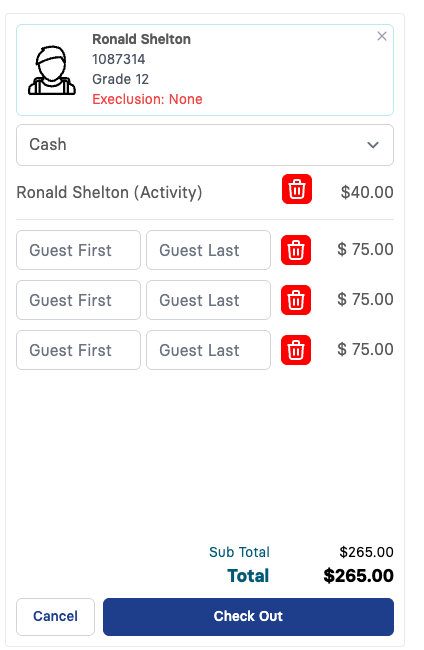Focus Guest First field in third row
This screenshot has width=424, height=650.
pos(78,350)
